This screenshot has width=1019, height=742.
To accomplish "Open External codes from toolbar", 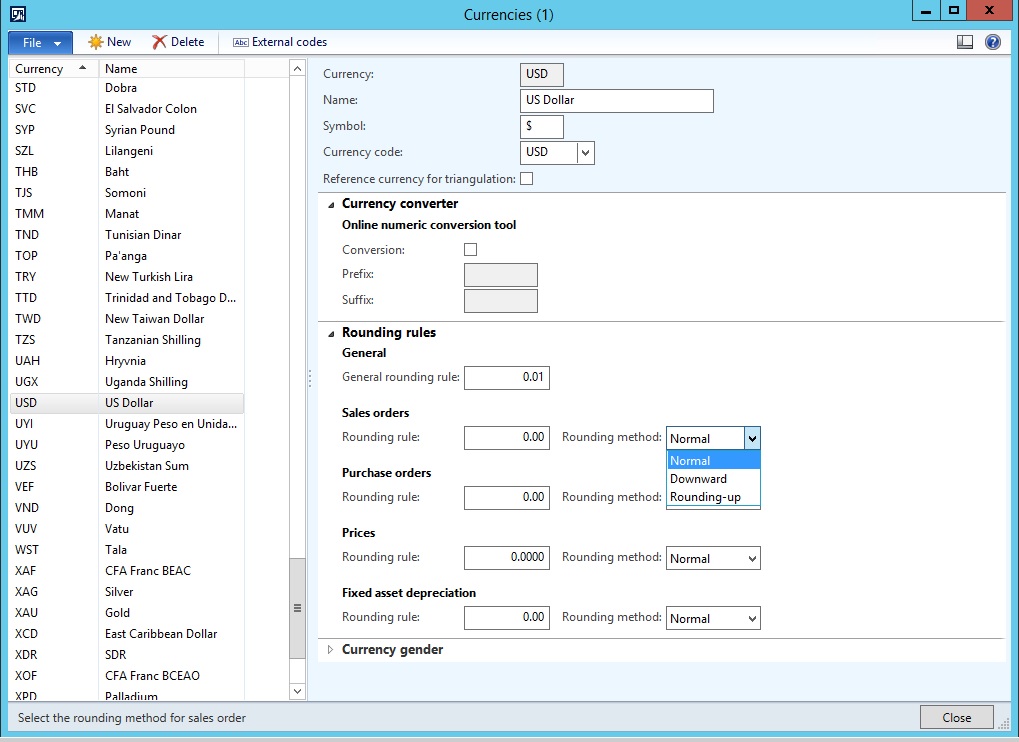I will coord(280,42).
